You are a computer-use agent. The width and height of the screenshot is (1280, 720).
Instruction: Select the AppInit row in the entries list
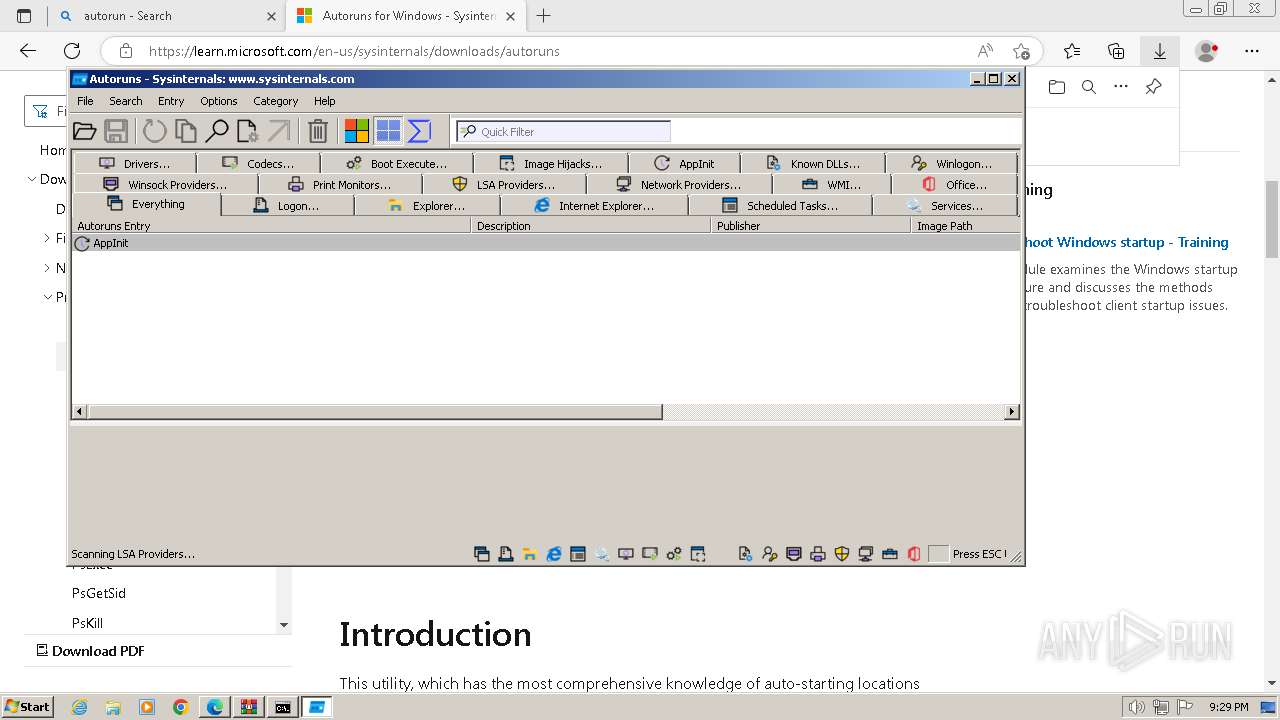point(545,243)
